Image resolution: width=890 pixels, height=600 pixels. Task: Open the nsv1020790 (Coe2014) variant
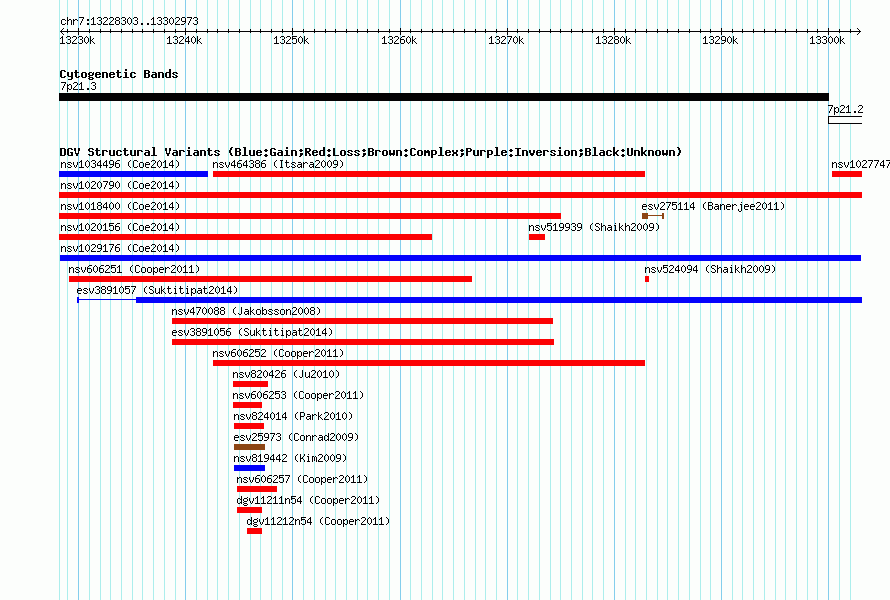pos(460,195)
